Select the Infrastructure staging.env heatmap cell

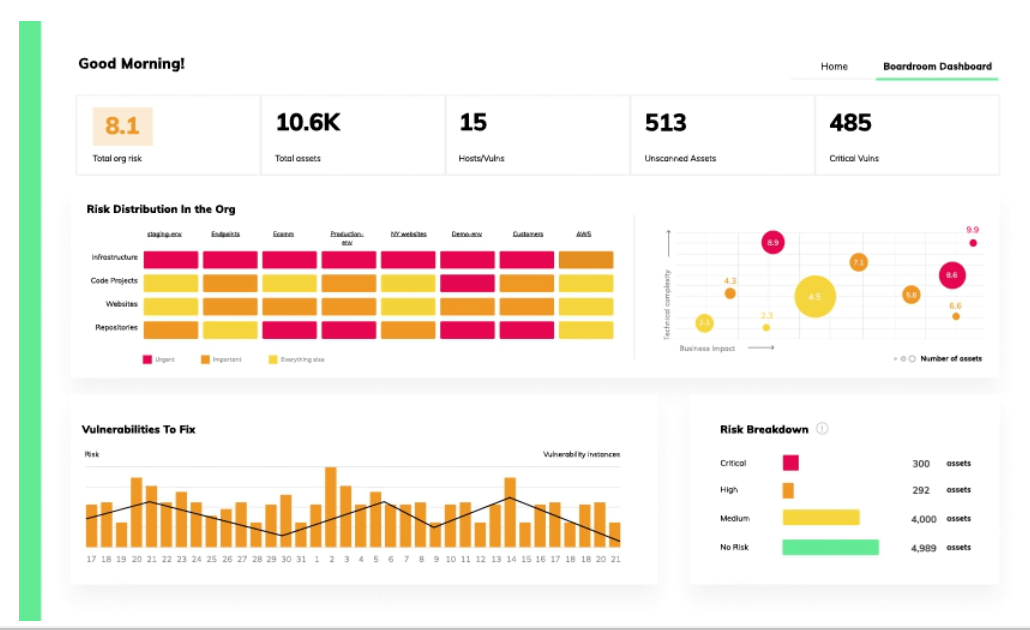pyautogui.click(x=171, y=259)
